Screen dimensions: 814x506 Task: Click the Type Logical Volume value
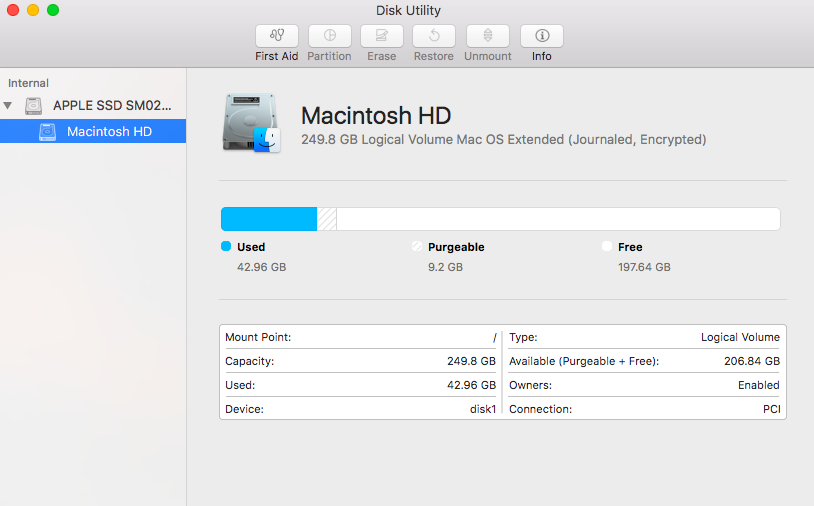[x=740, y=337]
